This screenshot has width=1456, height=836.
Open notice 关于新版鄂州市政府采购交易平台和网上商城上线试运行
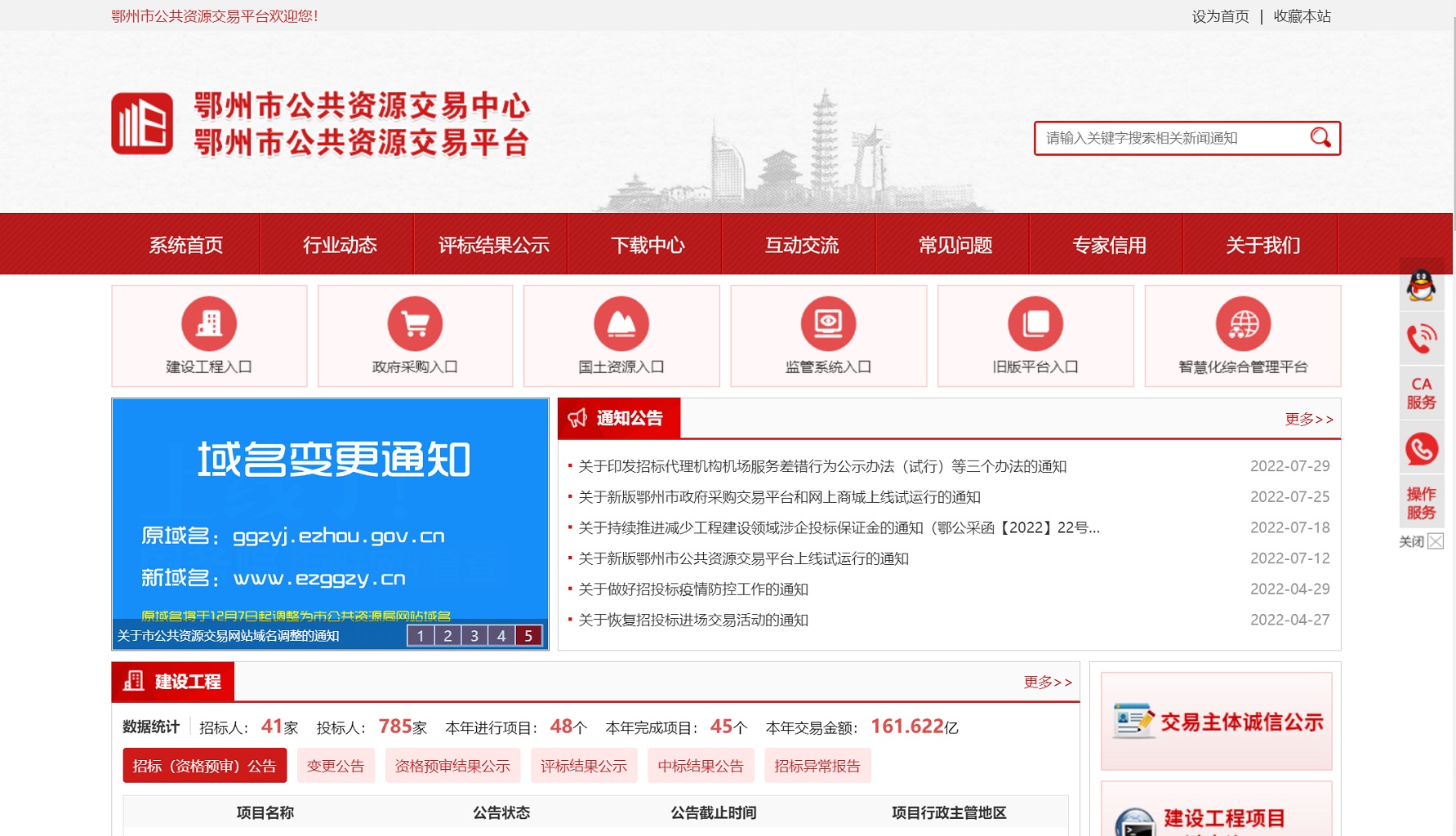(x=779, y=497)
